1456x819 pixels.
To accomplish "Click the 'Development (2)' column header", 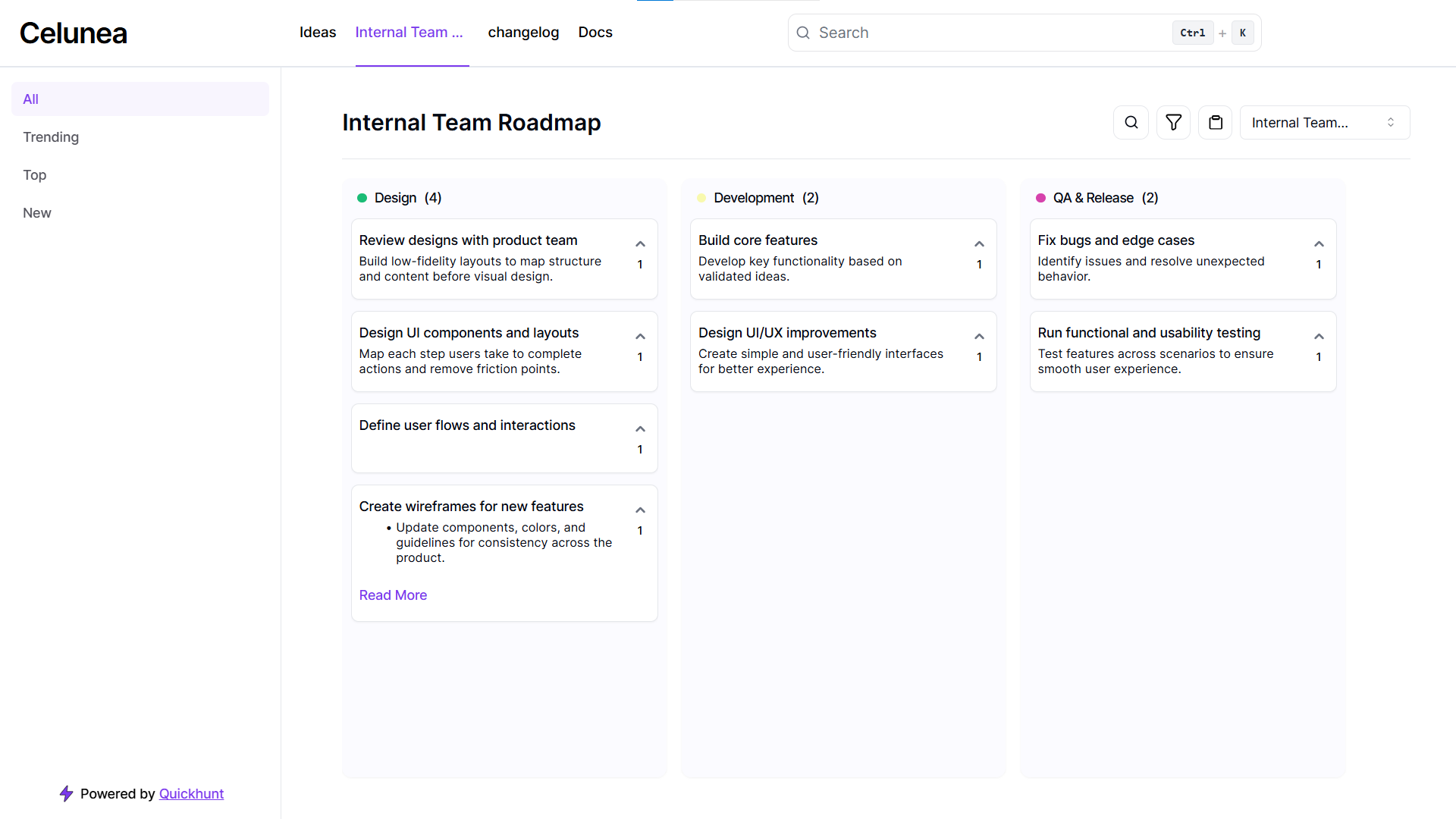I will [766, 198].
